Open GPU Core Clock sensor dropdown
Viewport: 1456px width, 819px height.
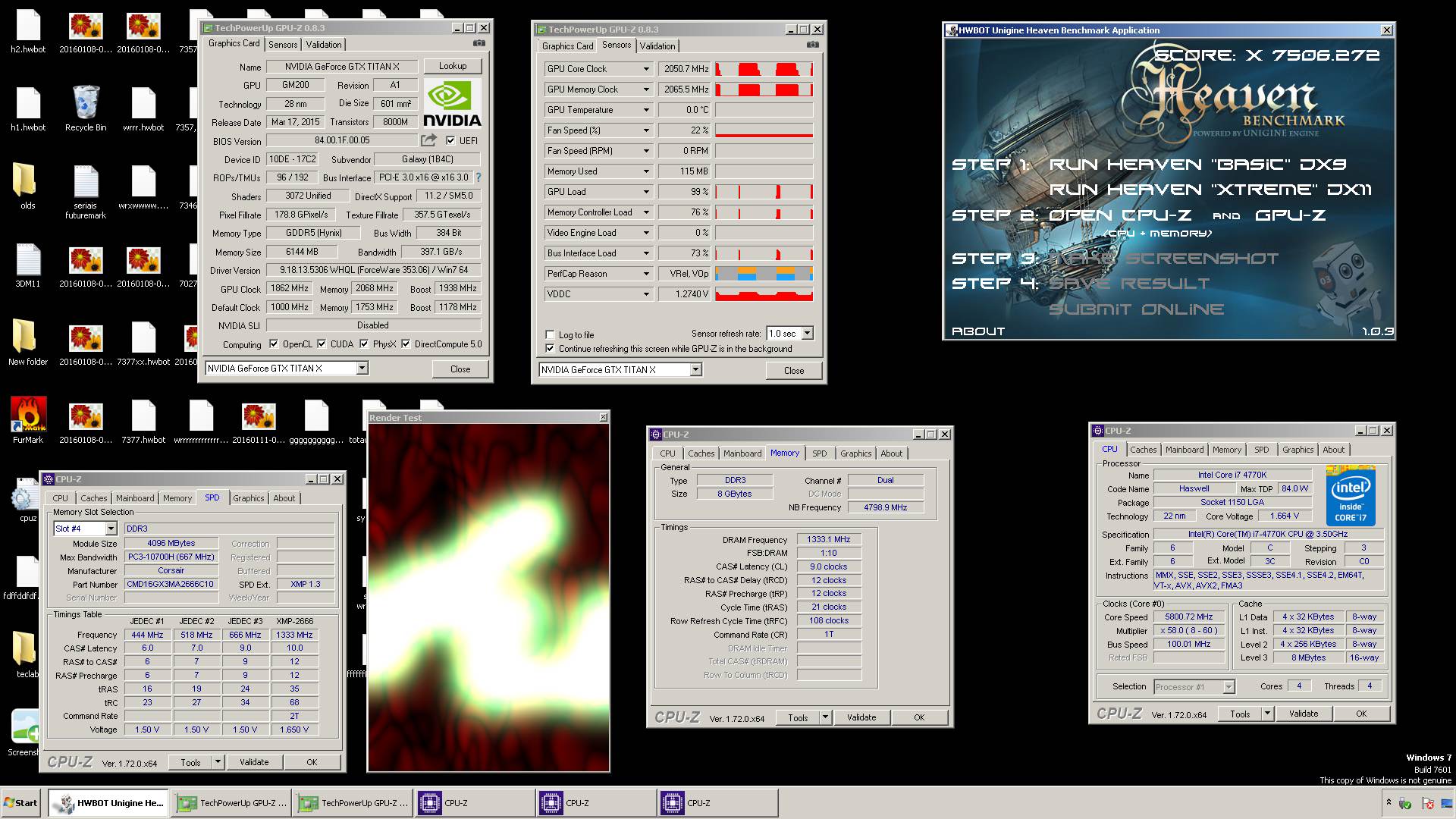click(x=646, y=69)
